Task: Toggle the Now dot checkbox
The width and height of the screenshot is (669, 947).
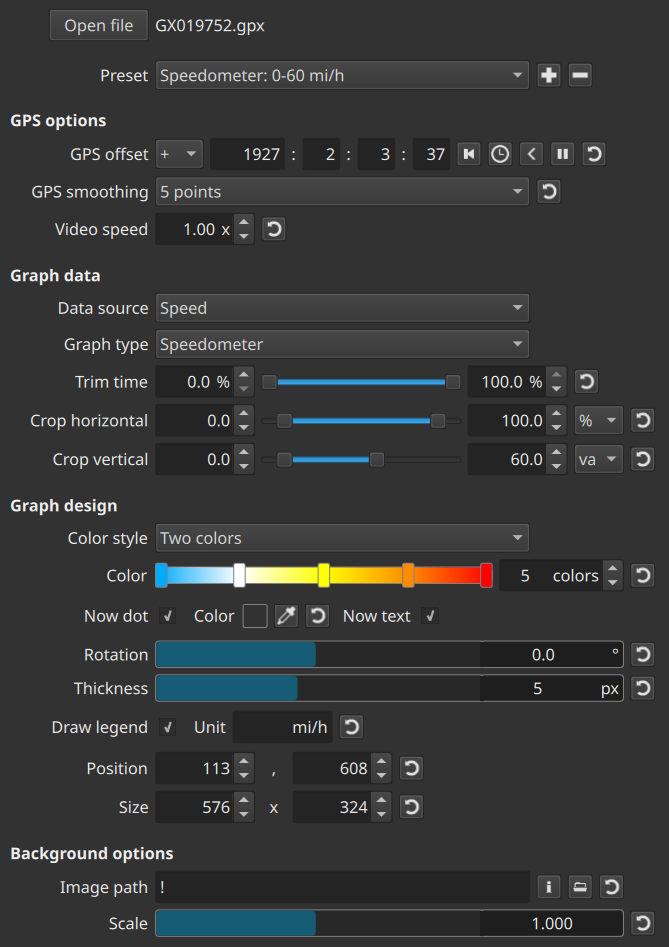Action: point(168,616)
